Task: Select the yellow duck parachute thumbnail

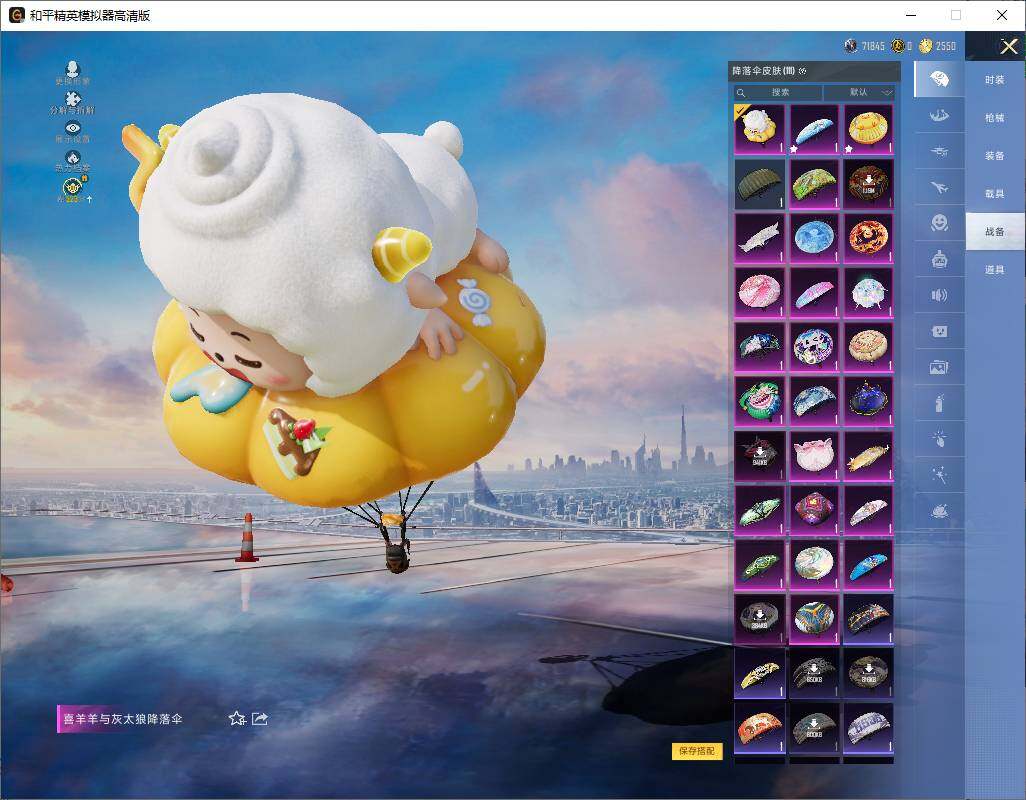Action: [868, 129]
